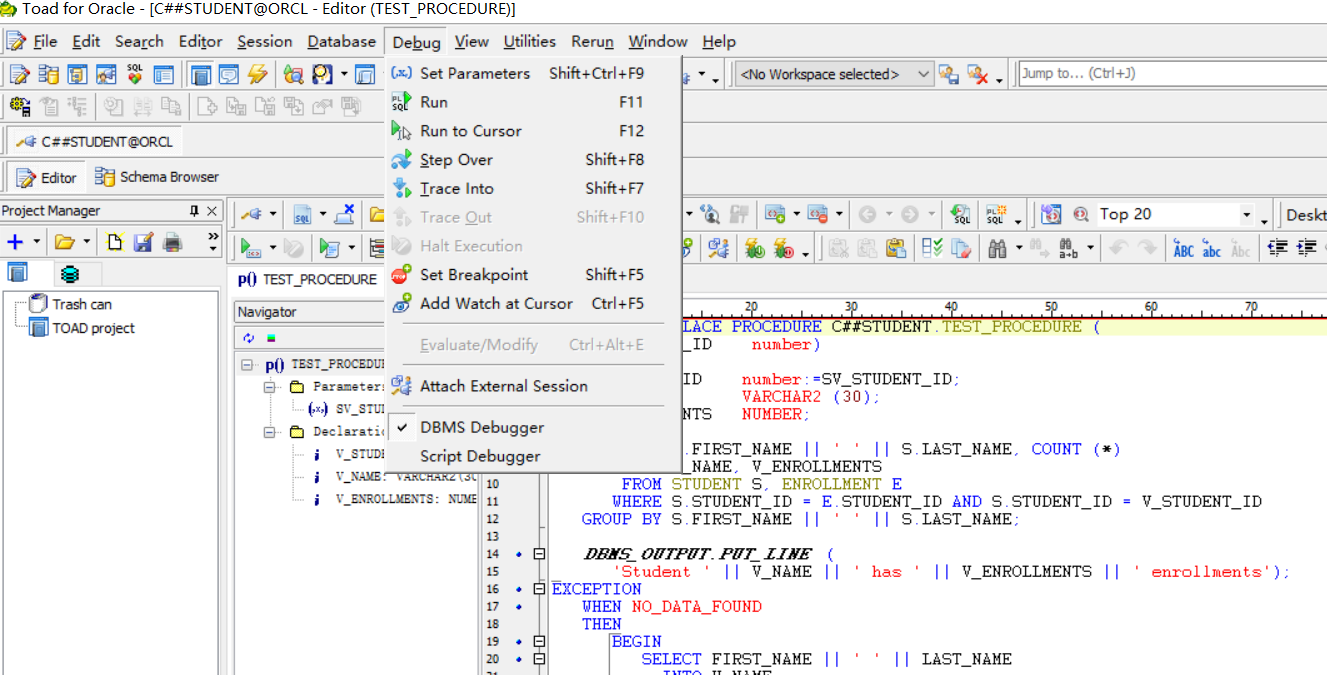Image resolution: width=1327 pixels, height=675 pixels.
Task: Choose Step Over in Debug menu
Action: pyautogui.click(x=533, y=160)
